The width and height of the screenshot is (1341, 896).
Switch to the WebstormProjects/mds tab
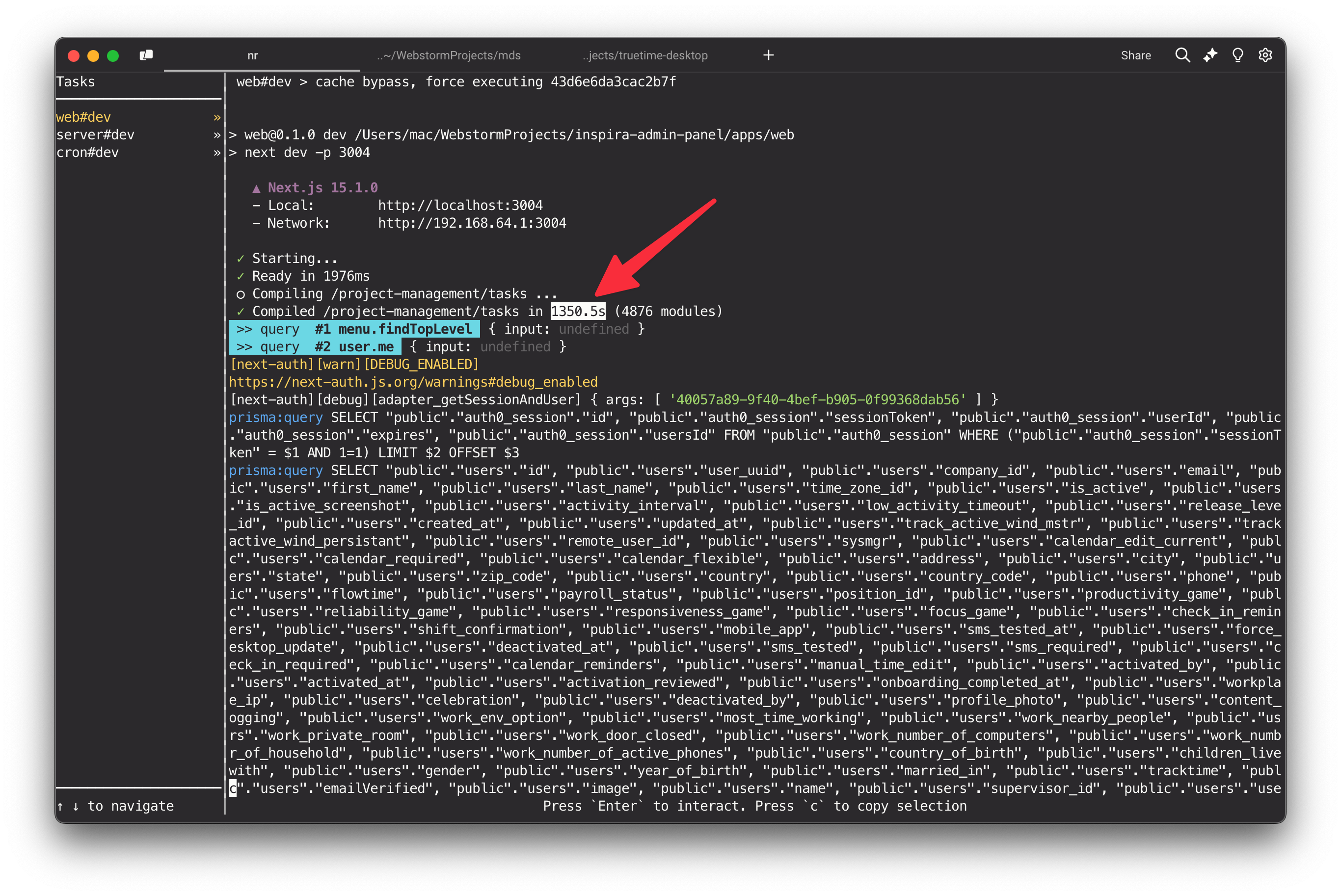coord(449,55)
